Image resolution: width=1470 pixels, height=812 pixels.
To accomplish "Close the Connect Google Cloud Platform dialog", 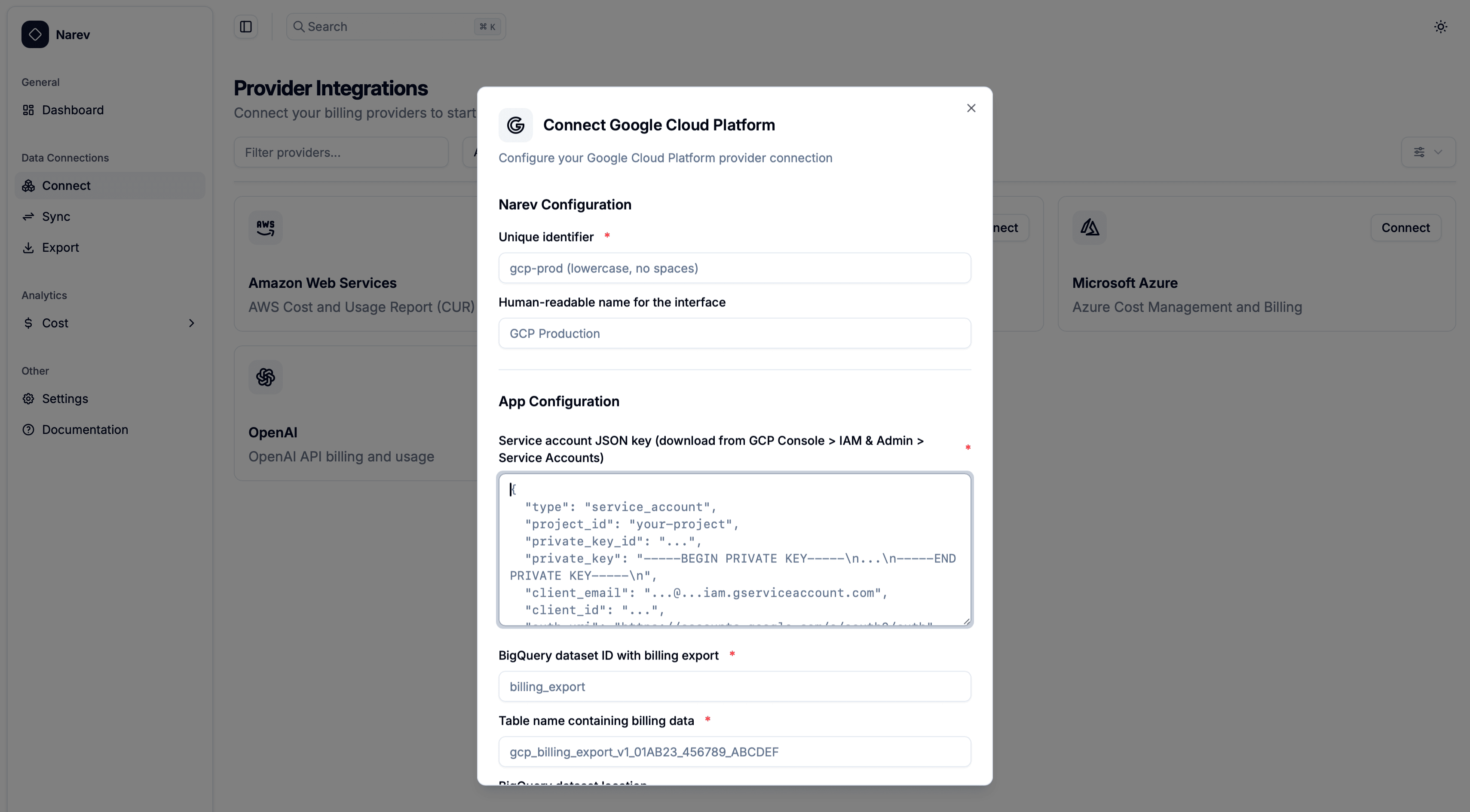I will tap(971, 108).
